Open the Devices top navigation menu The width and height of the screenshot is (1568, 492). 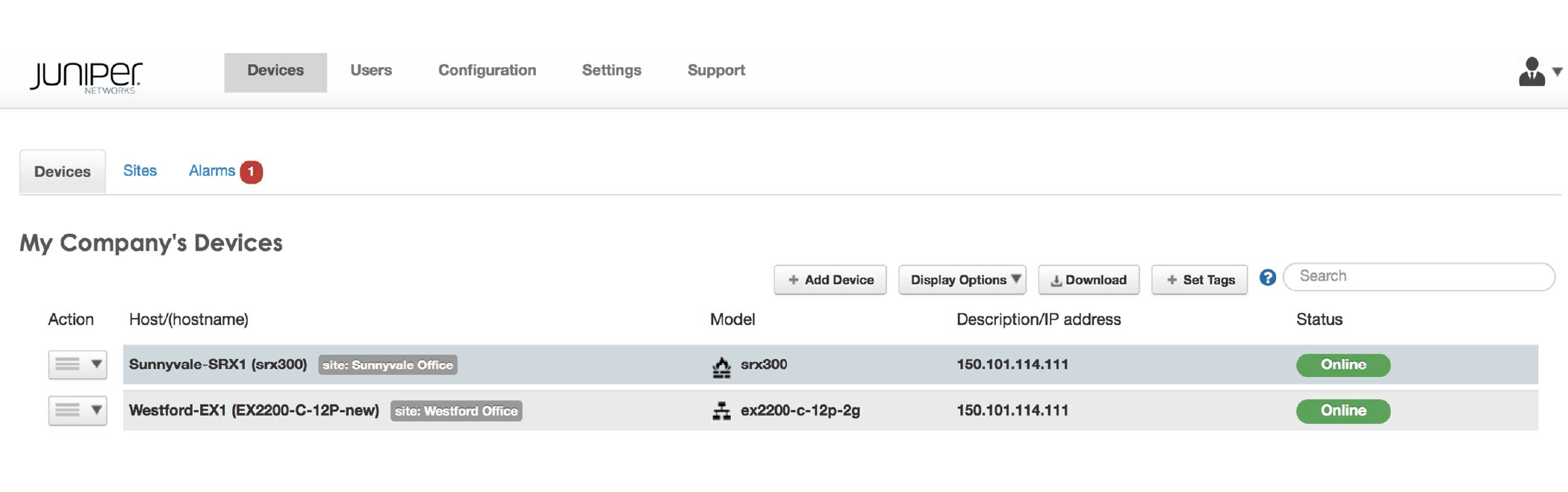point(276,72)
